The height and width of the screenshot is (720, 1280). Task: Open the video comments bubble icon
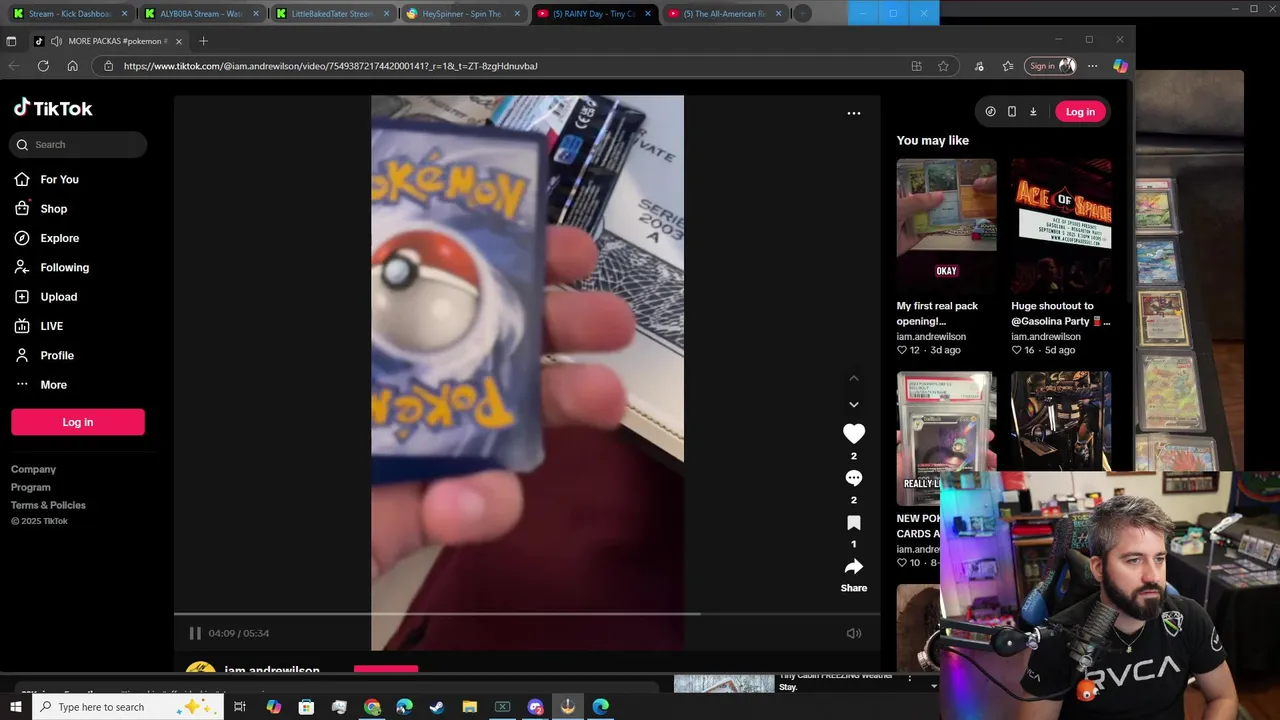(x=854, y=478)
